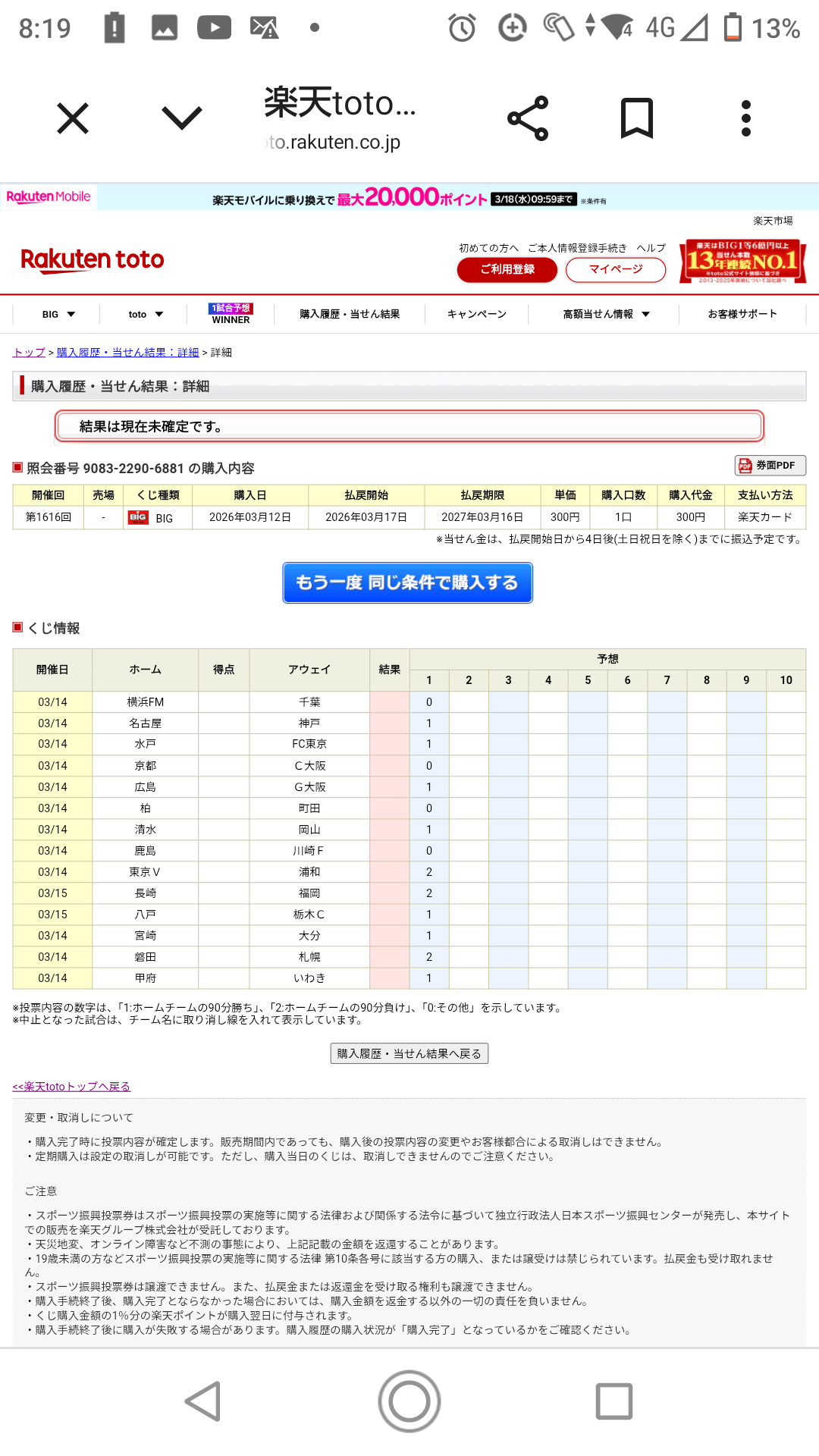The image size is (819, 1456).
Task: Bookmark this page with the bookmark icon
Action: coord(636,118)
